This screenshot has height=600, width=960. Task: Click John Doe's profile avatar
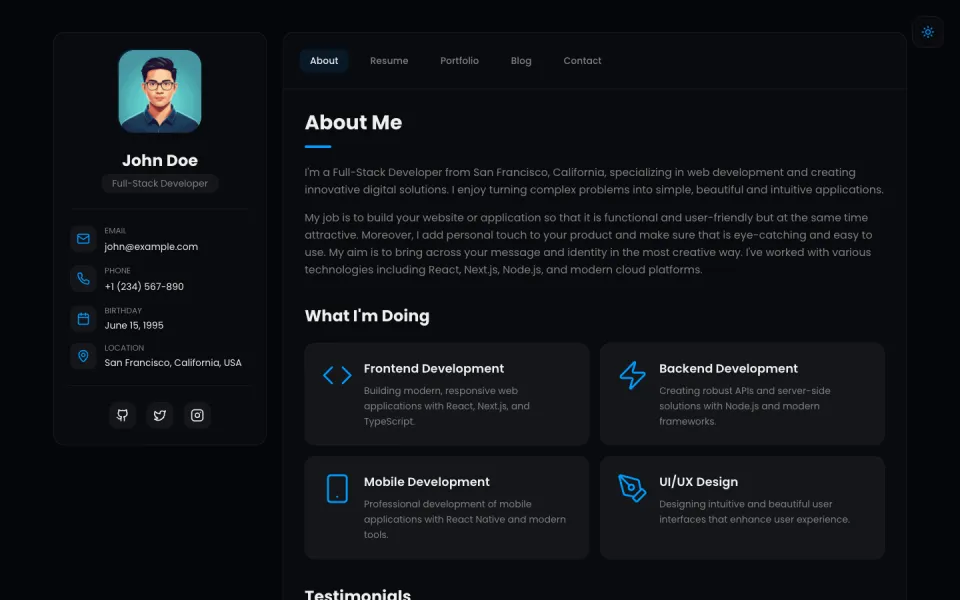160,91
